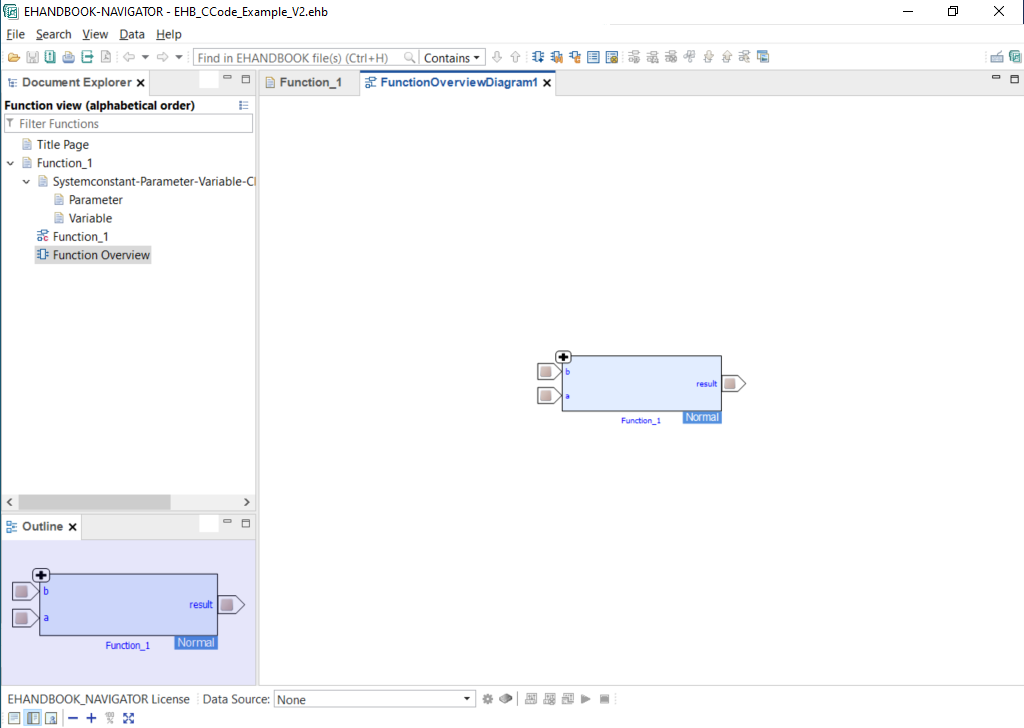Click the Function_1 block plus icon

click(x=563, y=357)
